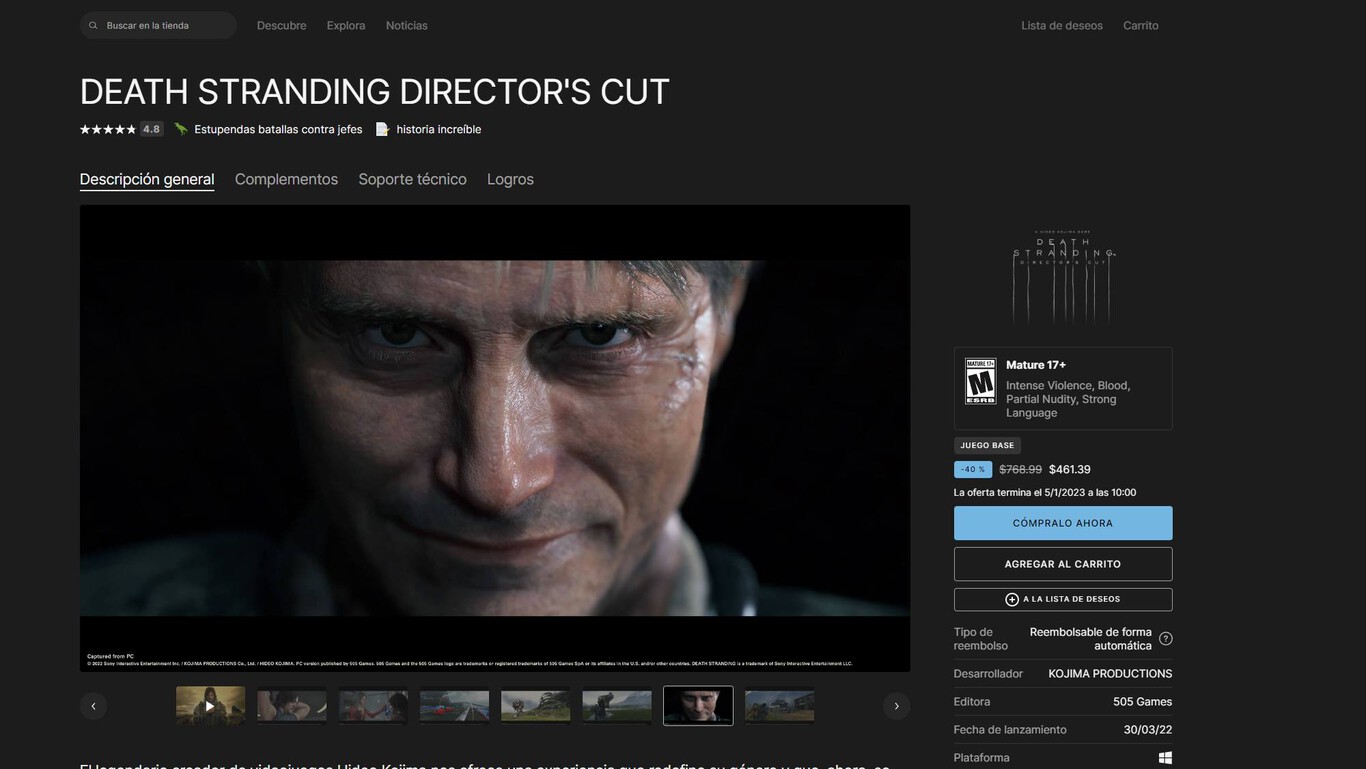Click the Windows platform icon
This screenshot has height=769, width=1366.
point(1165,758)
